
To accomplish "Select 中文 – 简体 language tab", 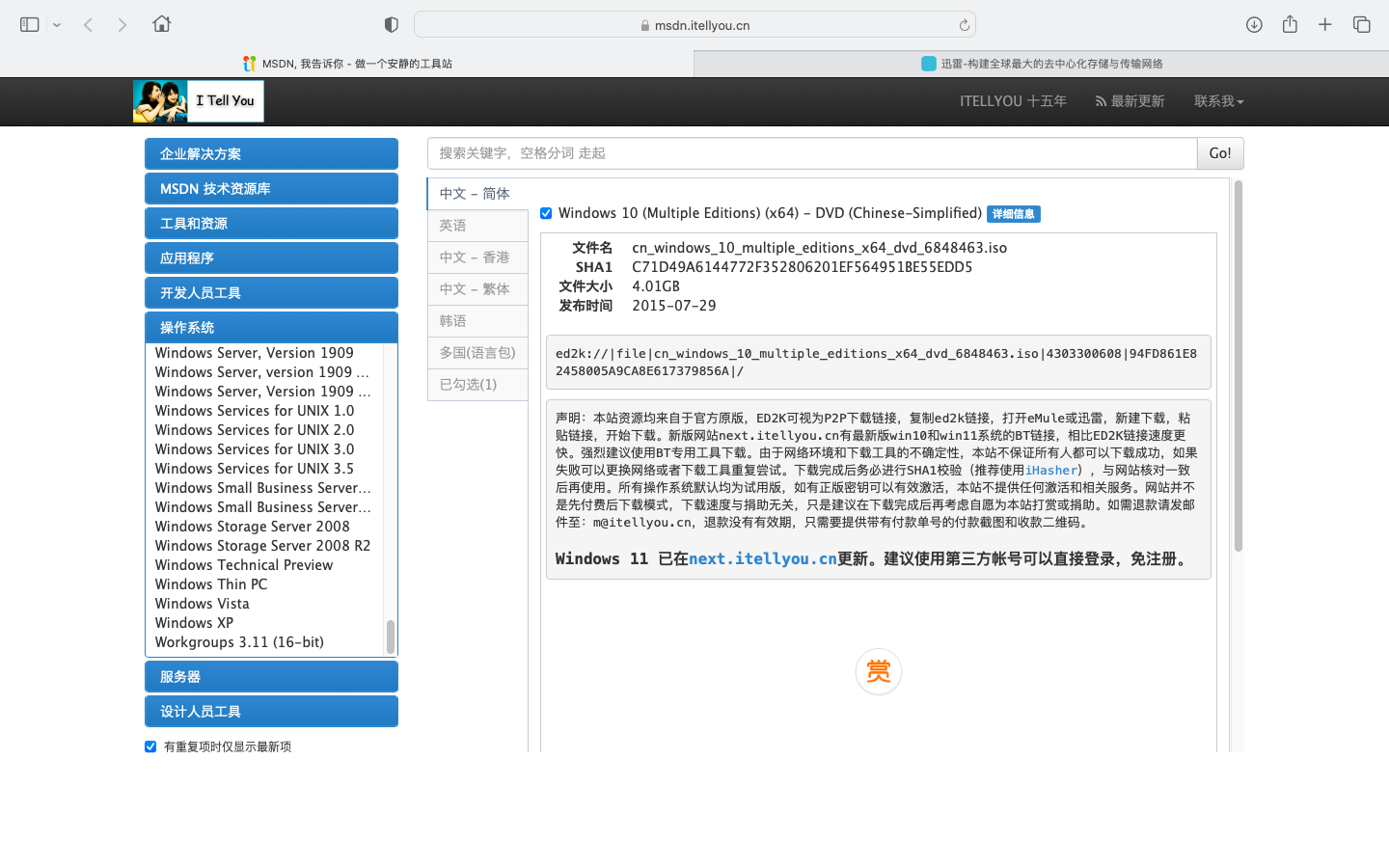I will 477,194.
